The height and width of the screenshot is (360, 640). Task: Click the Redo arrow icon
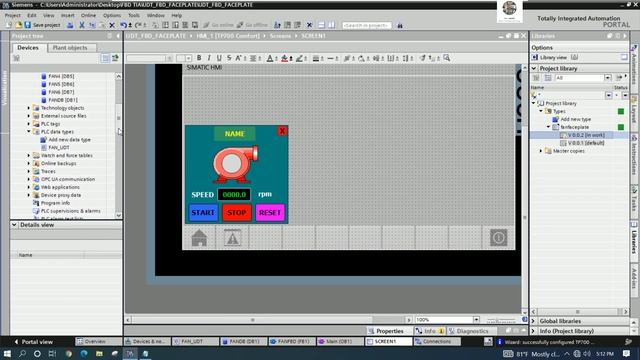point(138,25)
